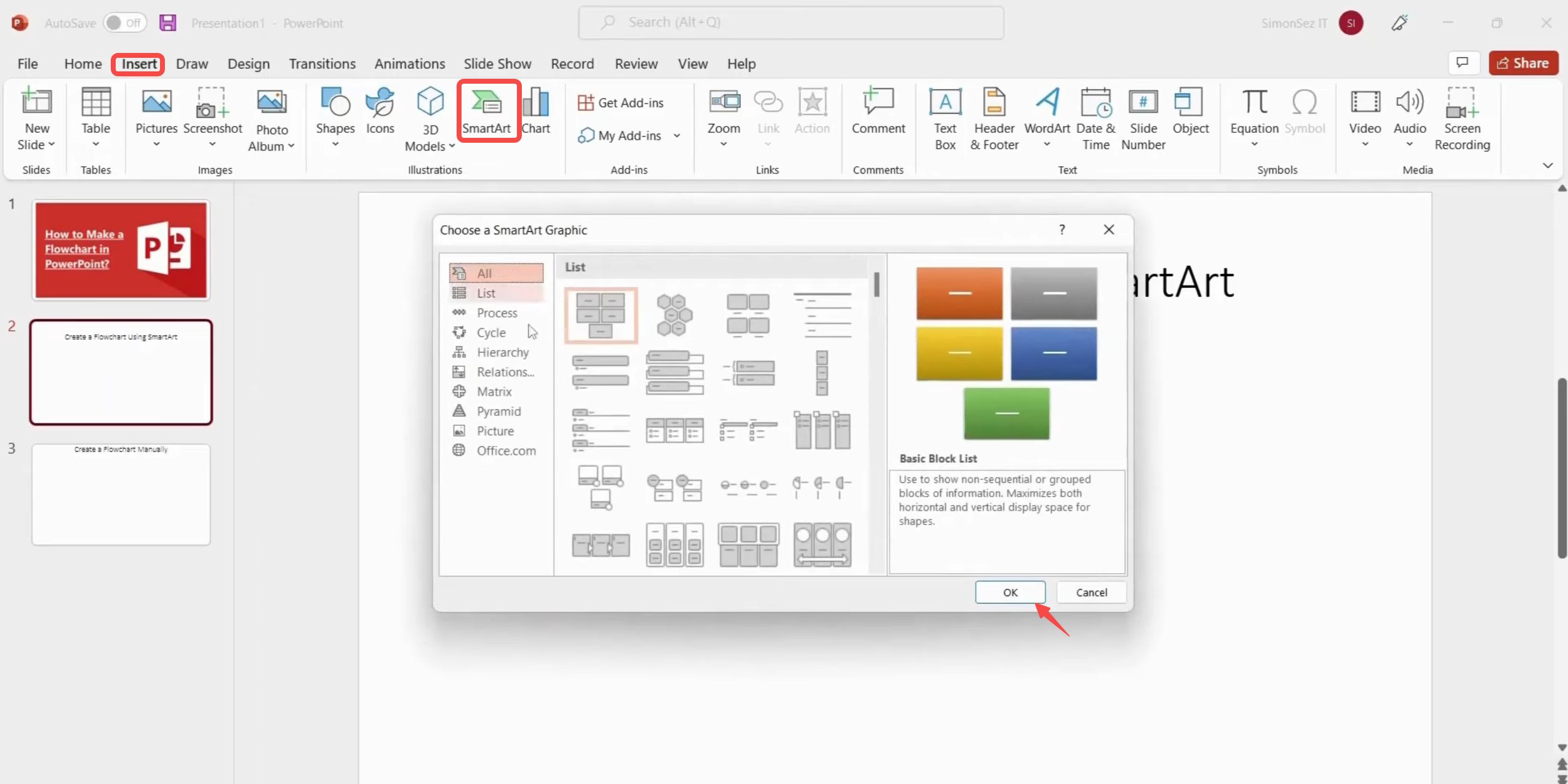Screen dimensions: 1568x784
Task: Expand the New Slide dropdown arrow
Action: tap(51, 145)
